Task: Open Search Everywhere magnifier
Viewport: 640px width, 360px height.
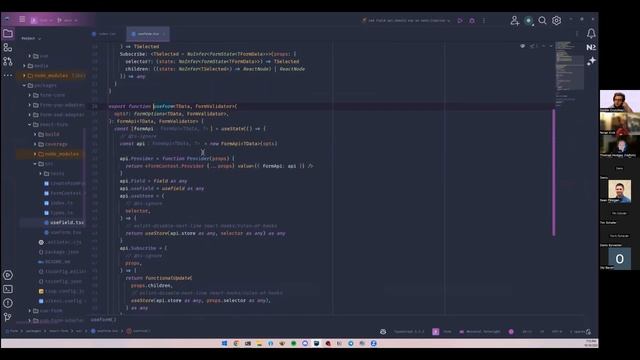Action: (542, 20)
